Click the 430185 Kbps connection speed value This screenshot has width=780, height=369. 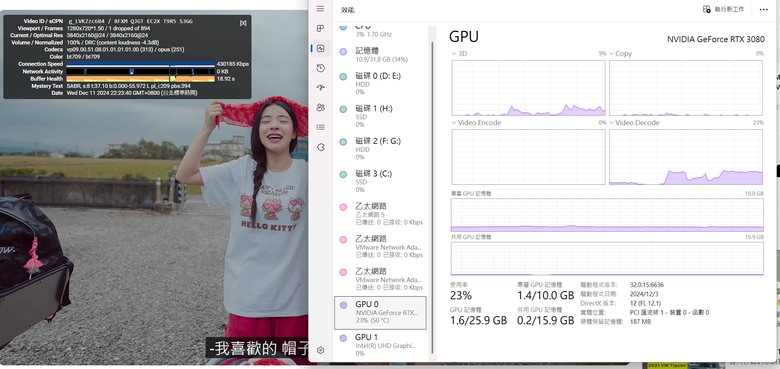[233, 64]
